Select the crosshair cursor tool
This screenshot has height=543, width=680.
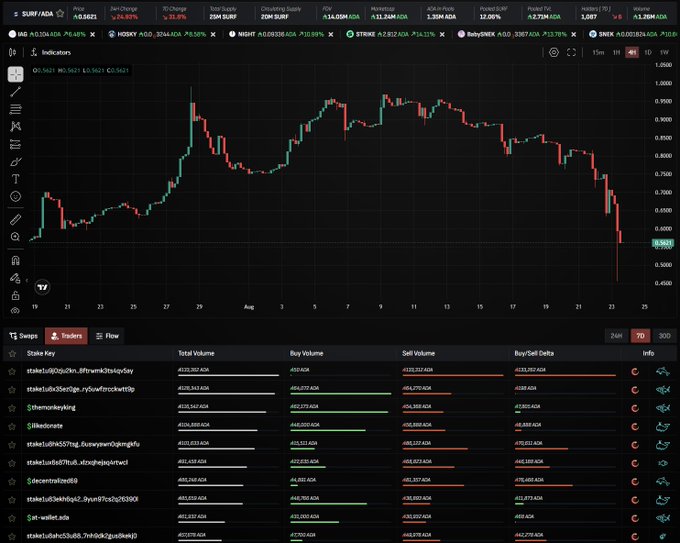pos(16,74)
